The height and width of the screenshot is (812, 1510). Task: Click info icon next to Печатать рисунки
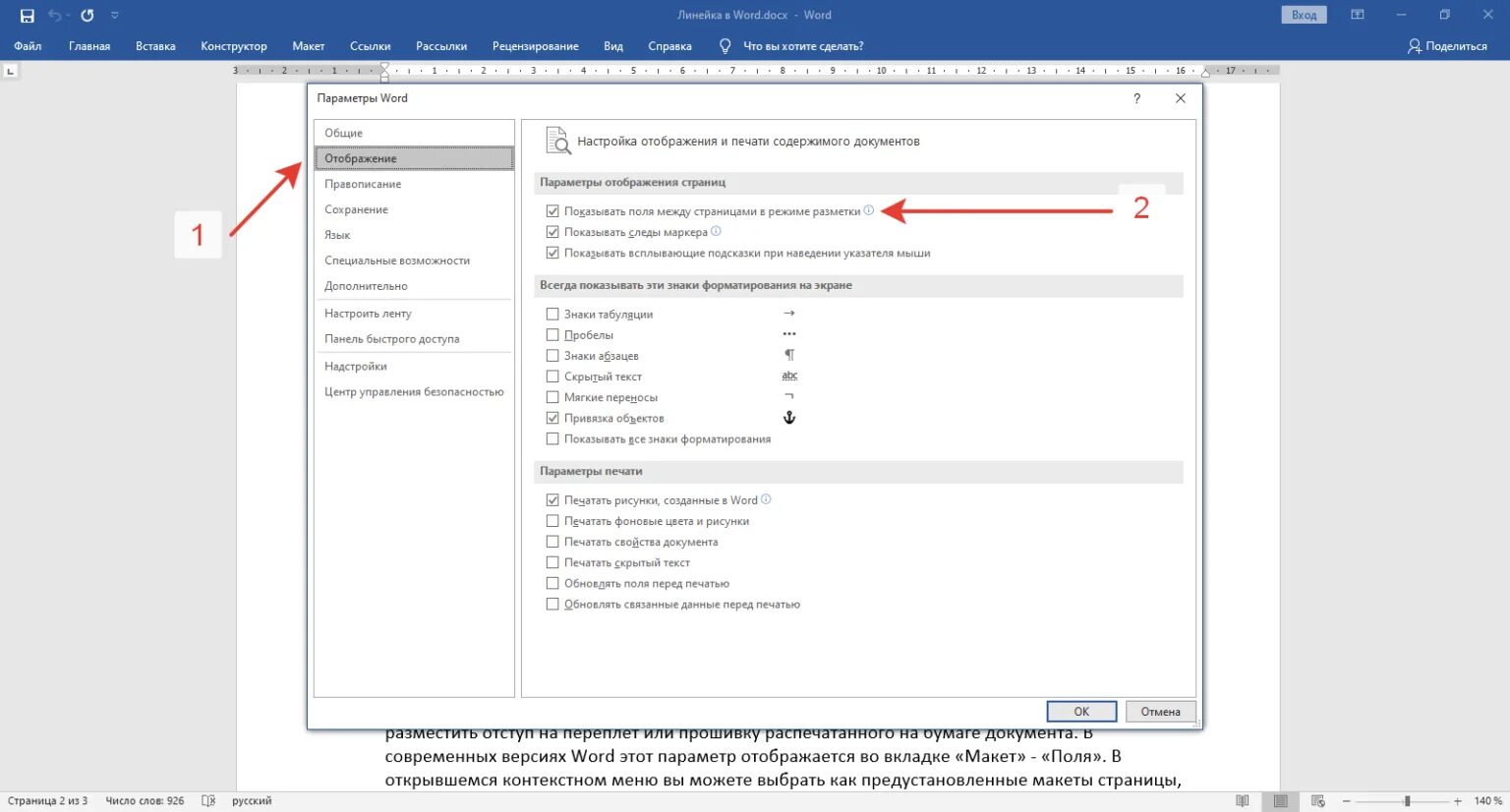766,499
